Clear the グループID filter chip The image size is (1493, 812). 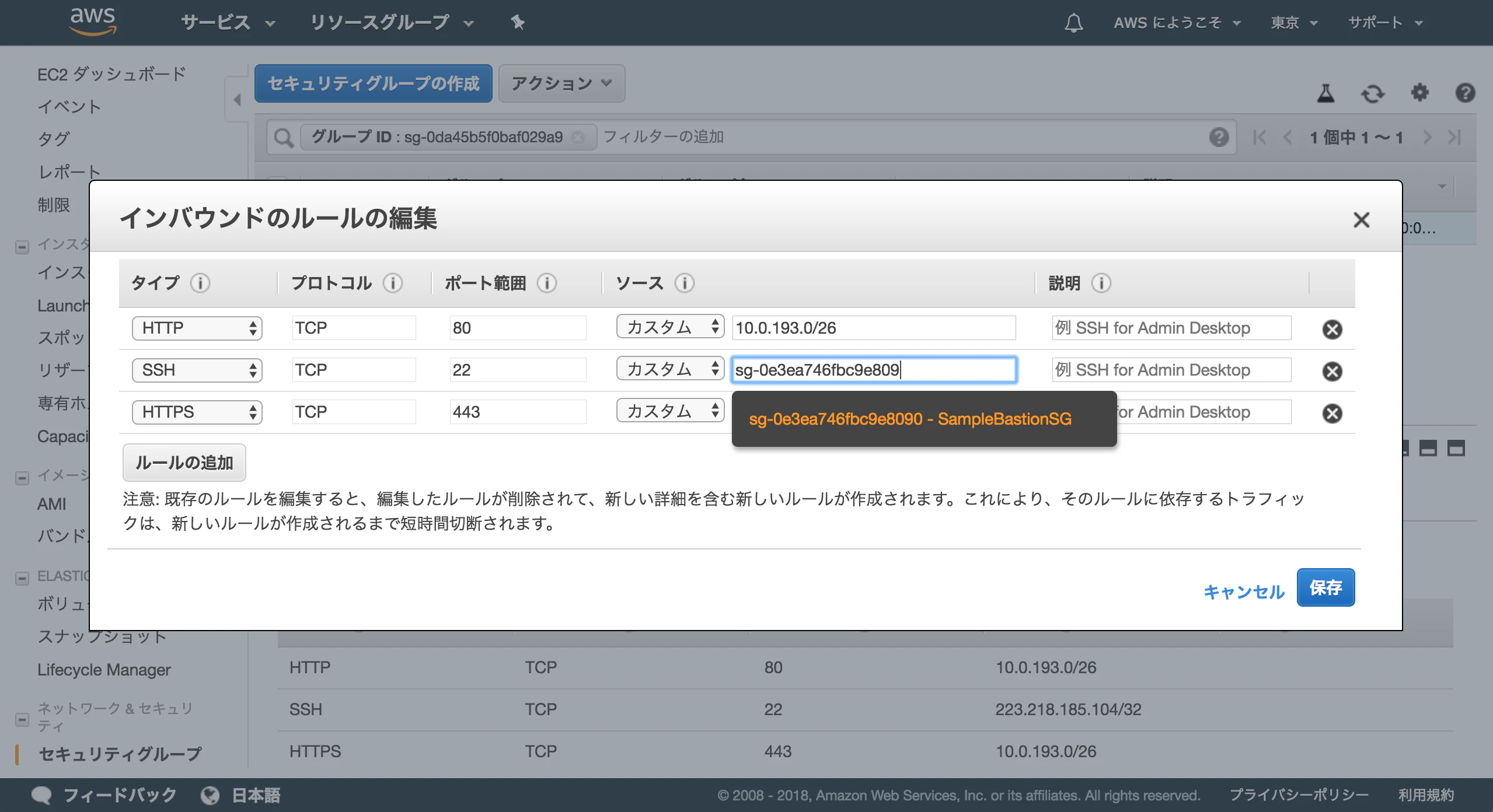tap(578, 137)
